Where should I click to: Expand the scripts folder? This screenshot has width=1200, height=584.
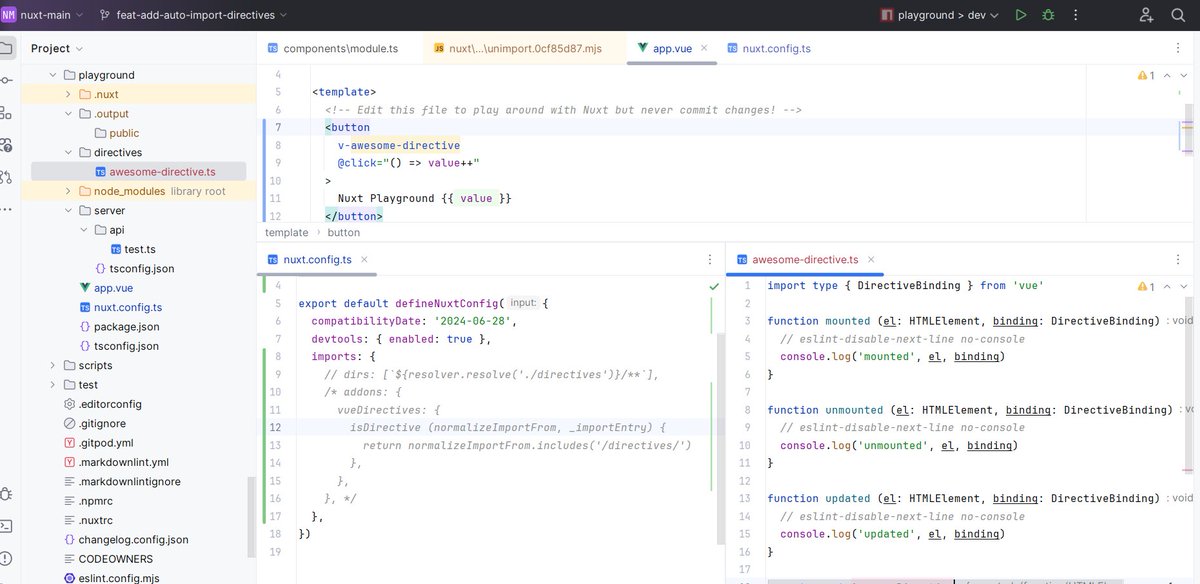[x=53, y=365]
